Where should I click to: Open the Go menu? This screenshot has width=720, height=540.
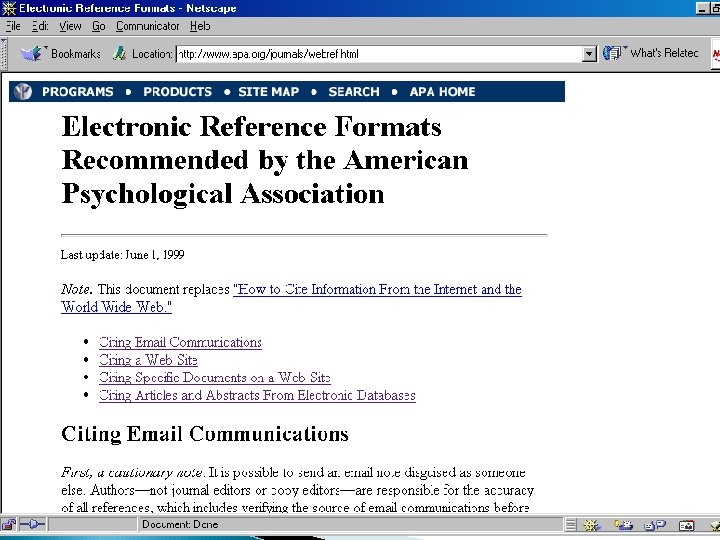(x=99, y=26)
